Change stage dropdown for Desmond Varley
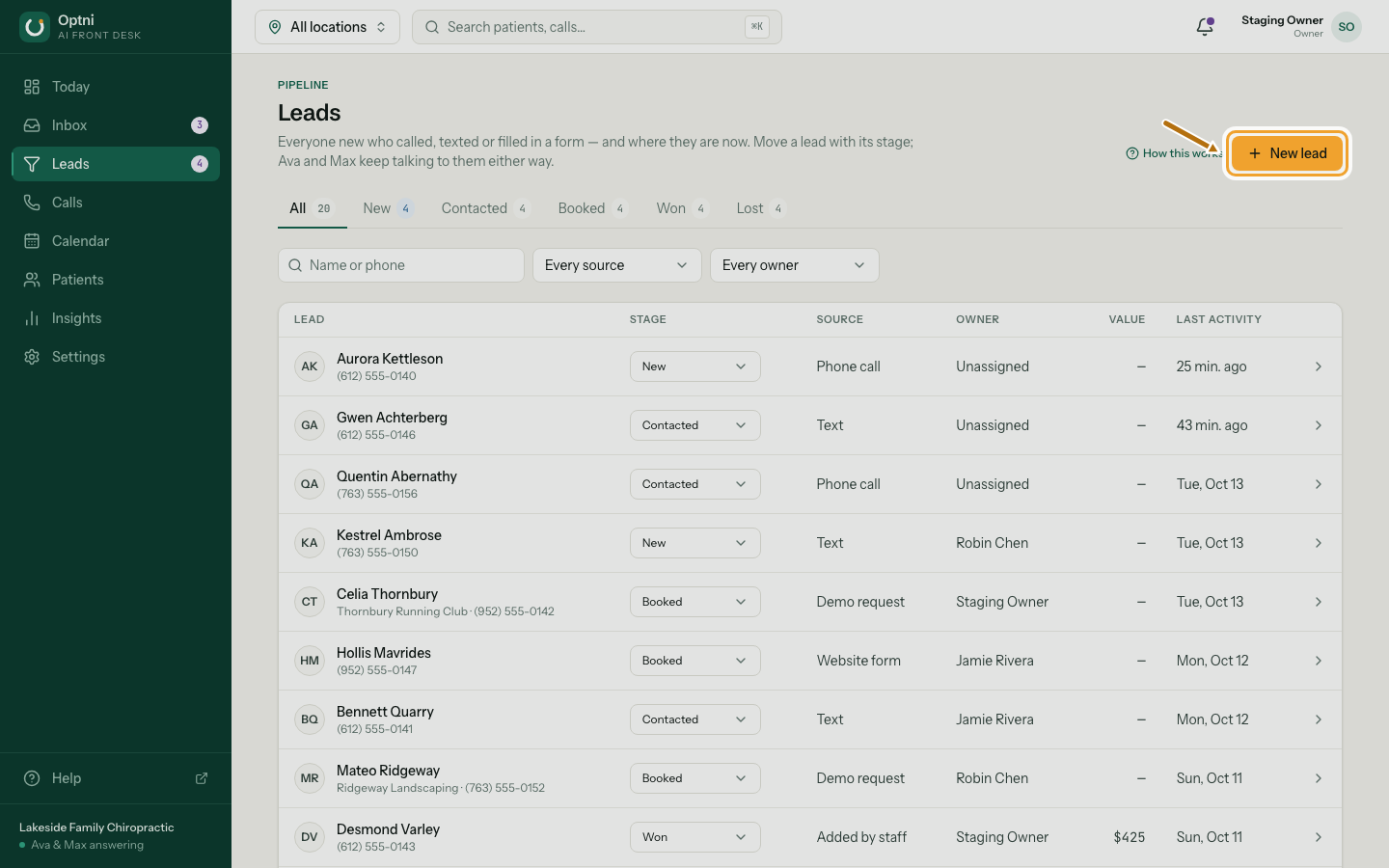Viewport: 1389px width, 868px height. point(694,837)
